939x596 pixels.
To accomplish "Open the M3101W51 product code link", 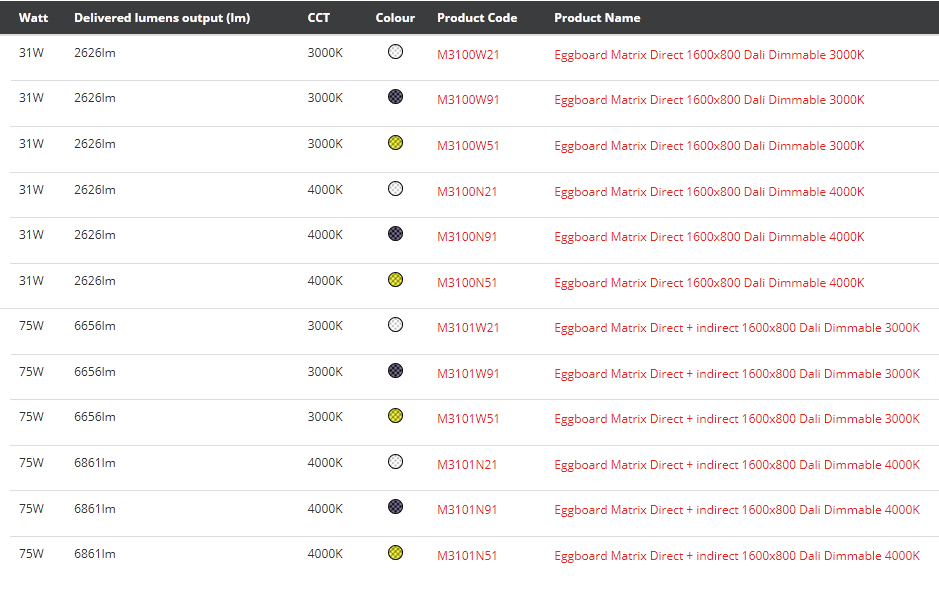I will pyautogui.click(x=468, y=419).
